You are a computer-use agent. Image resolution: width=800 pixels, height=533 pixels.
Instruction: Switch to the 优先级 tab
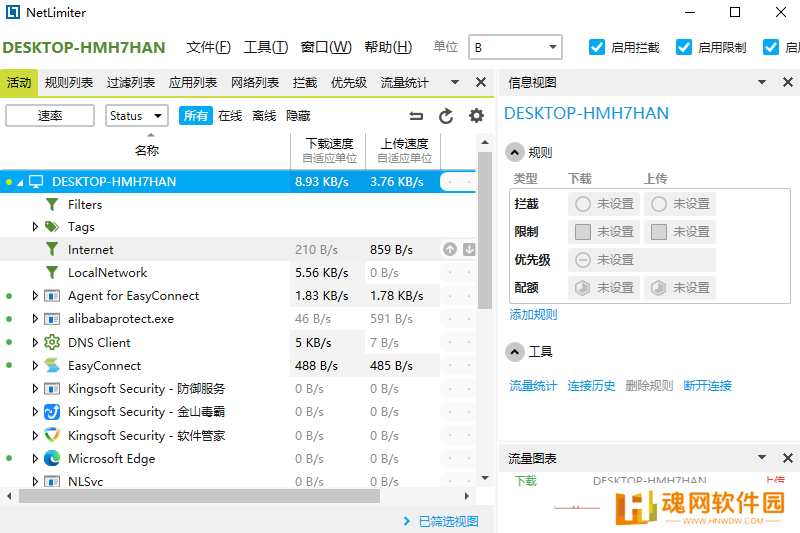(348, 83)
